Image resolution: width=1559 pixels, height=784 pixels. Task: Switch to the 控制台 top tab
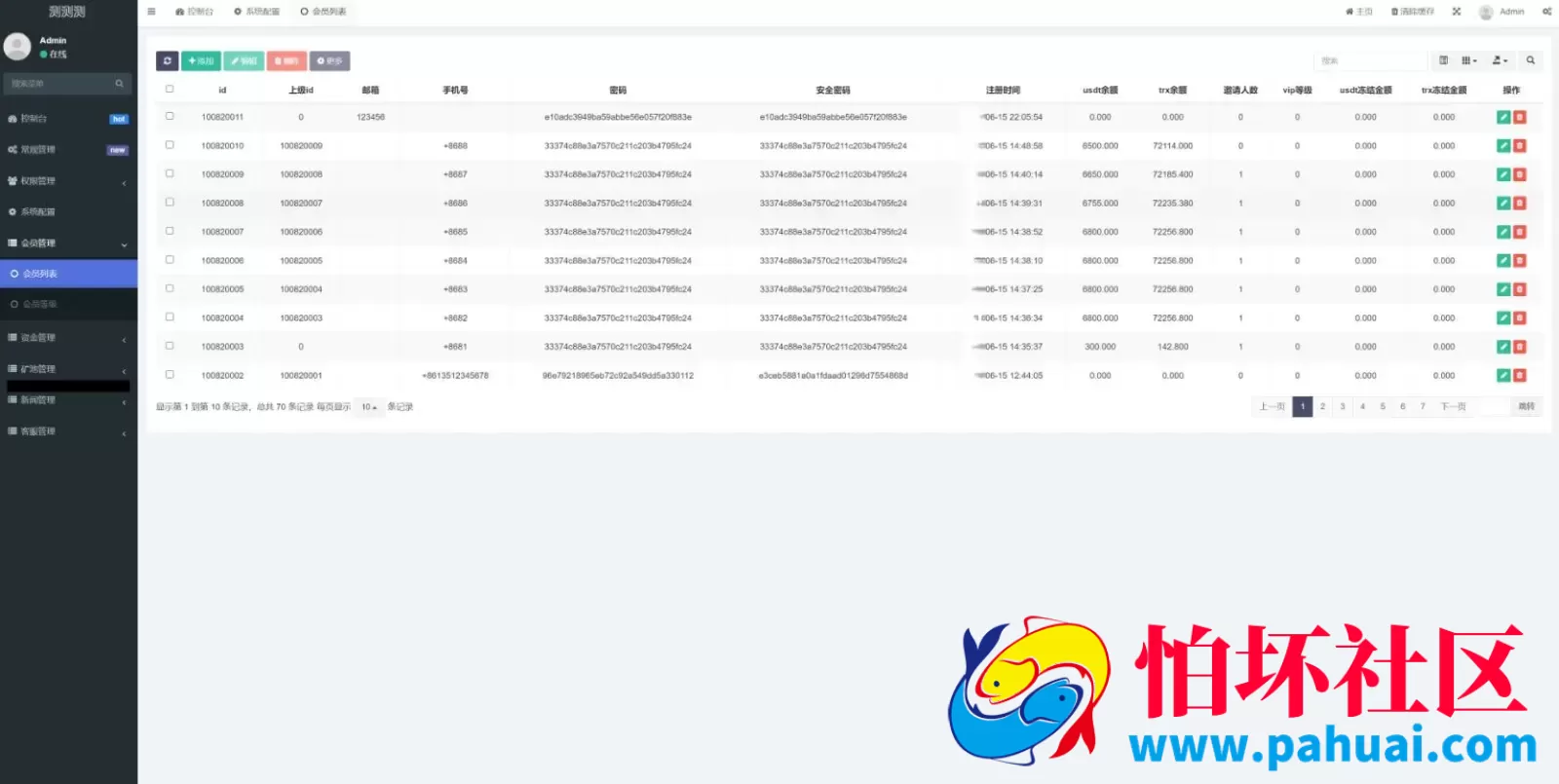[x=194, y=12]
